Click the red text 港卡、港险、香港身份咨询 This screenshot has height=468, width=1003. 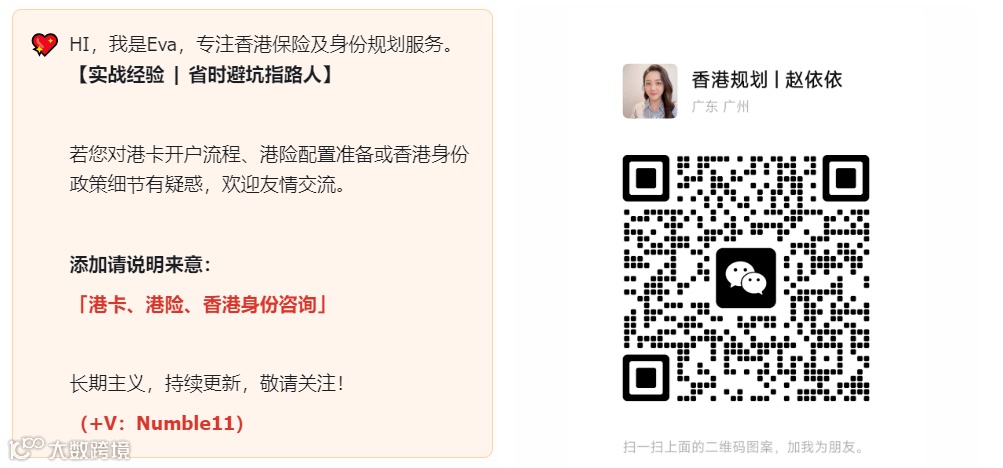tap(202, 305)
